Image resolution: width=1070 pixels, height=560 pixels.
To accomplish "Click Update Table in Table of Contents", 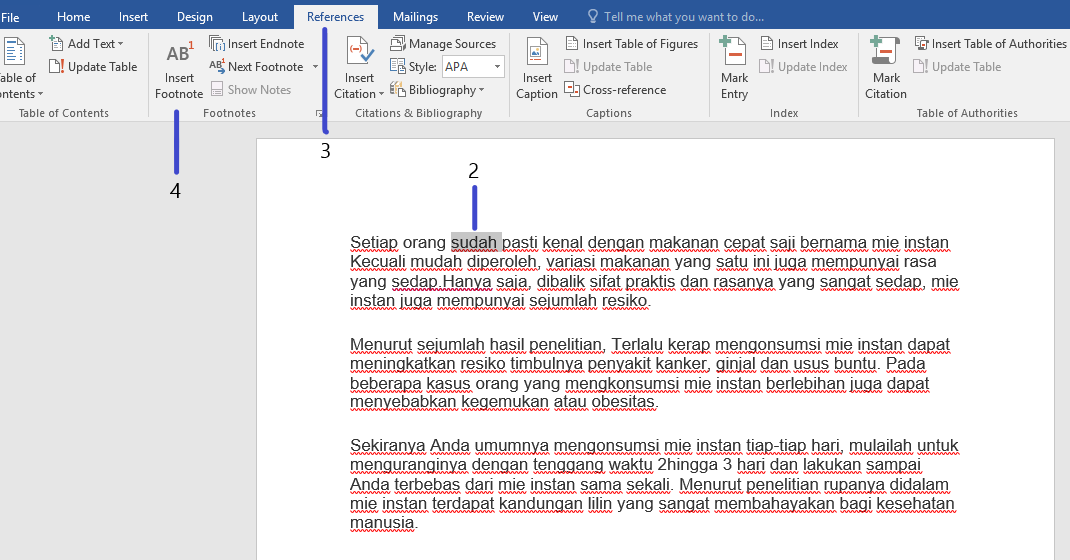I will pyautogui.click(x=93, y=67).
